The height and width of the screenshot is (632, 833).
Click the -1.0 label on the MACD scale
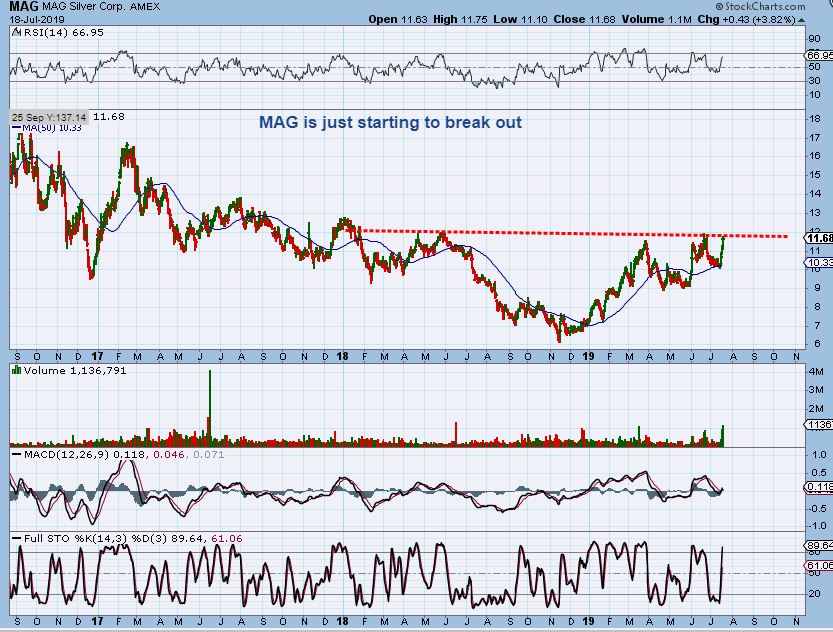pyautogui.click(x=817, y=526)
